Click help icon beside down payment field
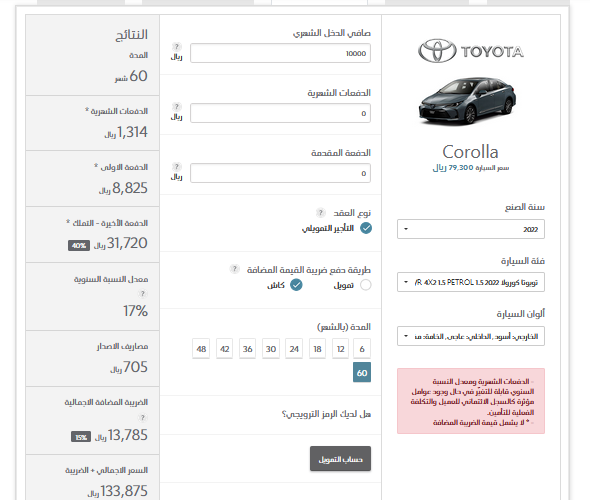Image resolution: width=590 pixels, height=500 pixels. click(x=176, y=167)
